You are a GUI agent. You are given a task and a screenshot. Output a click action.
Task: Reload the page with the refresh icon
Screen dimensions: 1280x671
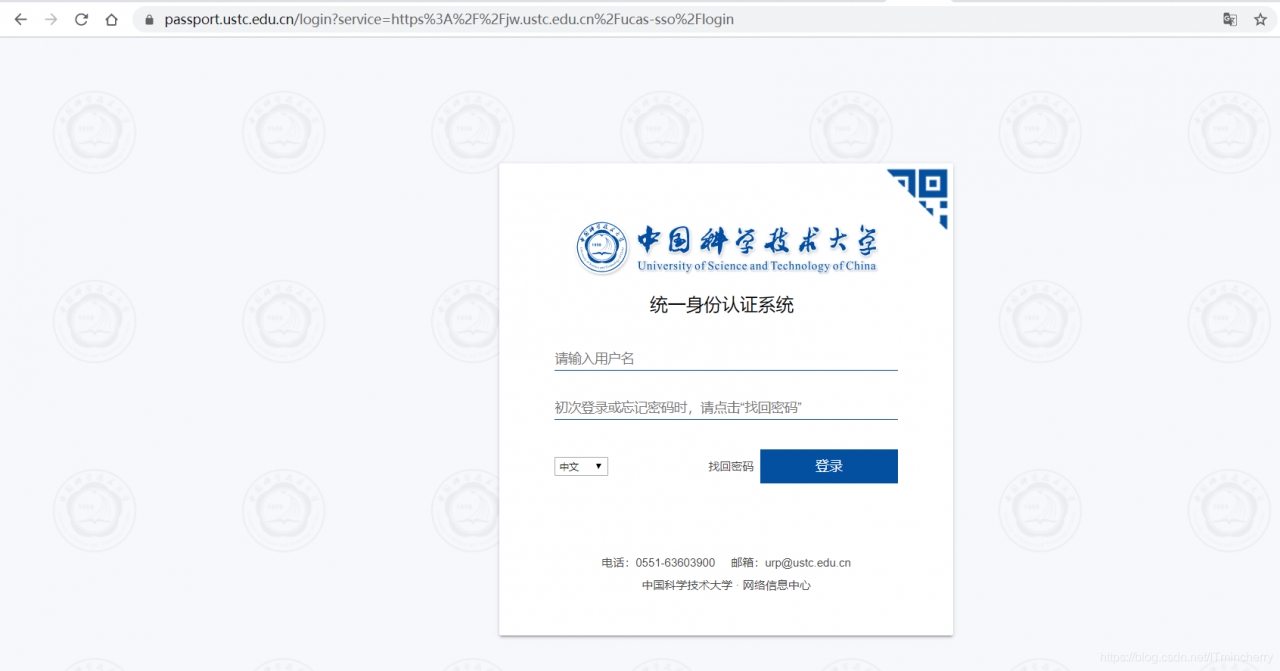coord(82,19)
